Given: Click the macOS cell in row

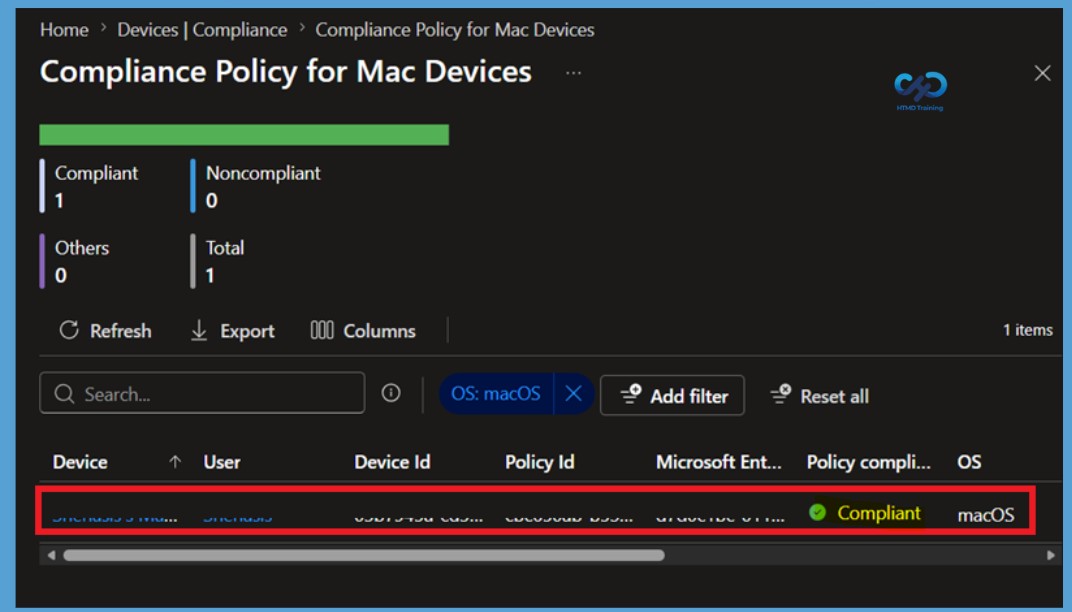Looking at the screenshot, I should (986, 515).
